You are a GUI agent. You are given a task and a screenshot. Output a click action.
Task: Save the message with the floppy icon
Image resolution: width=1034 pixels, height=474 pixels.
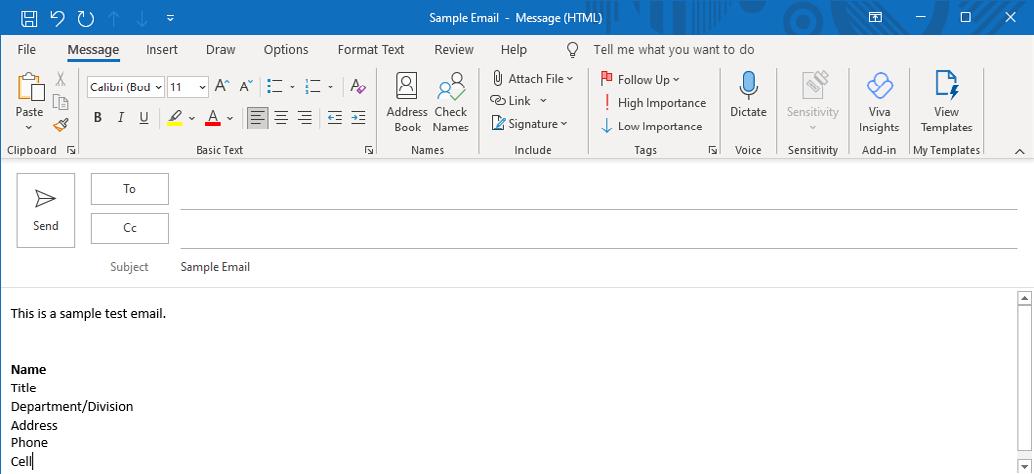[29, 18]
